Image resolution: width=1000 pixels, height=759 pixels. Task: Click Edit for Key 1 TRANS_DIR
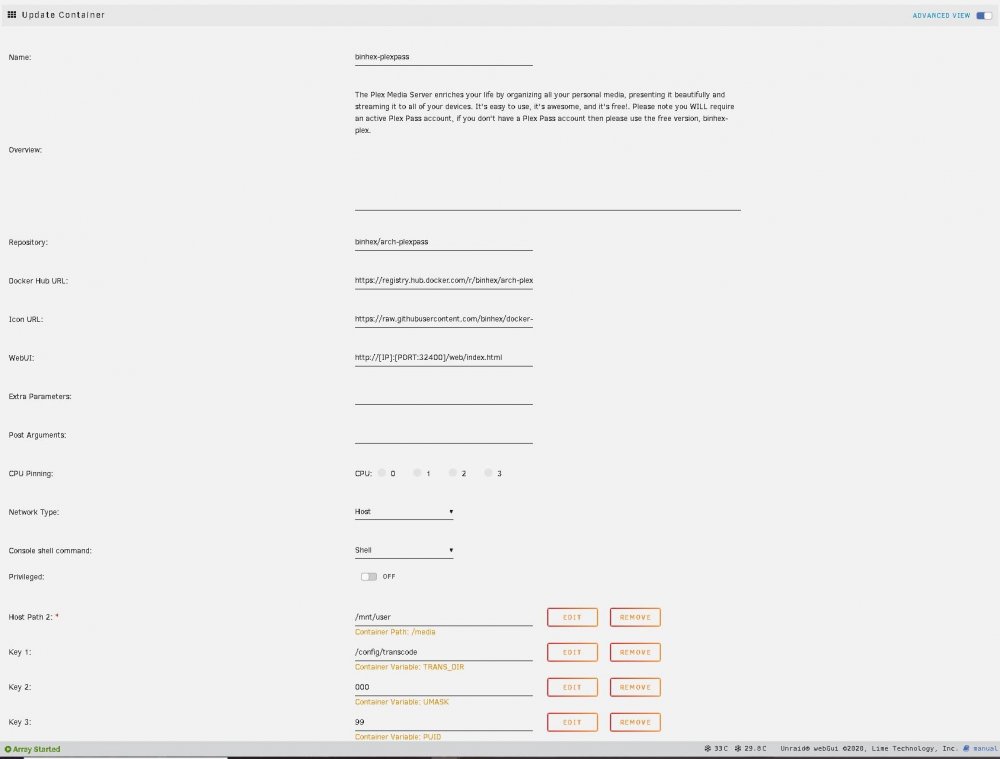coord(572,652)
